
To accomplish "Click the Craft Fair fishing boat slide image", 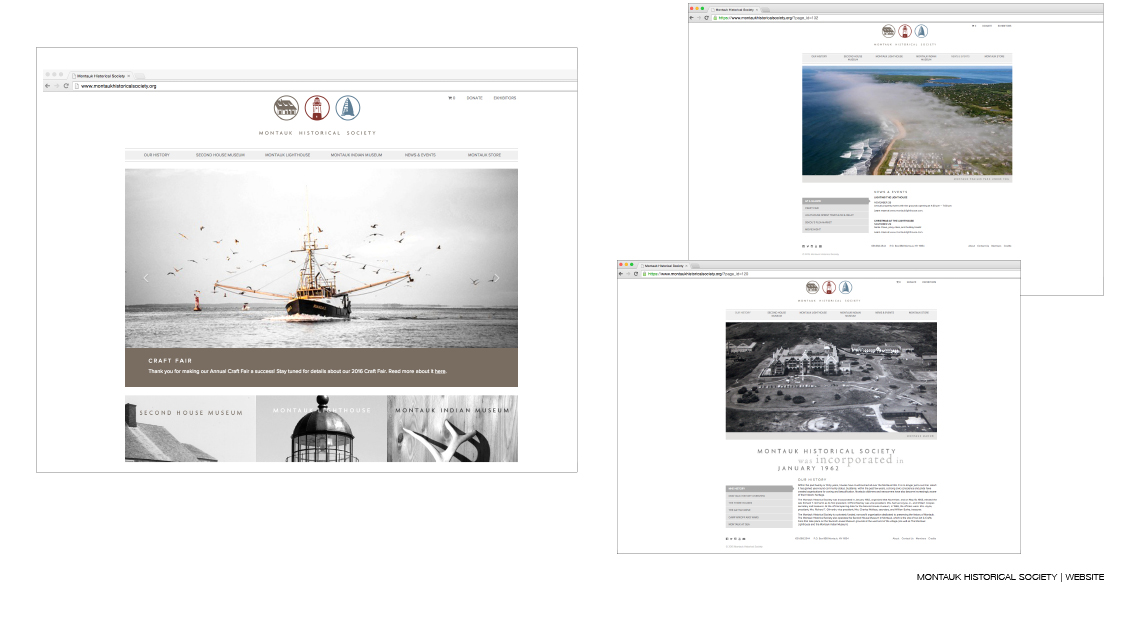I will (321, 259).
